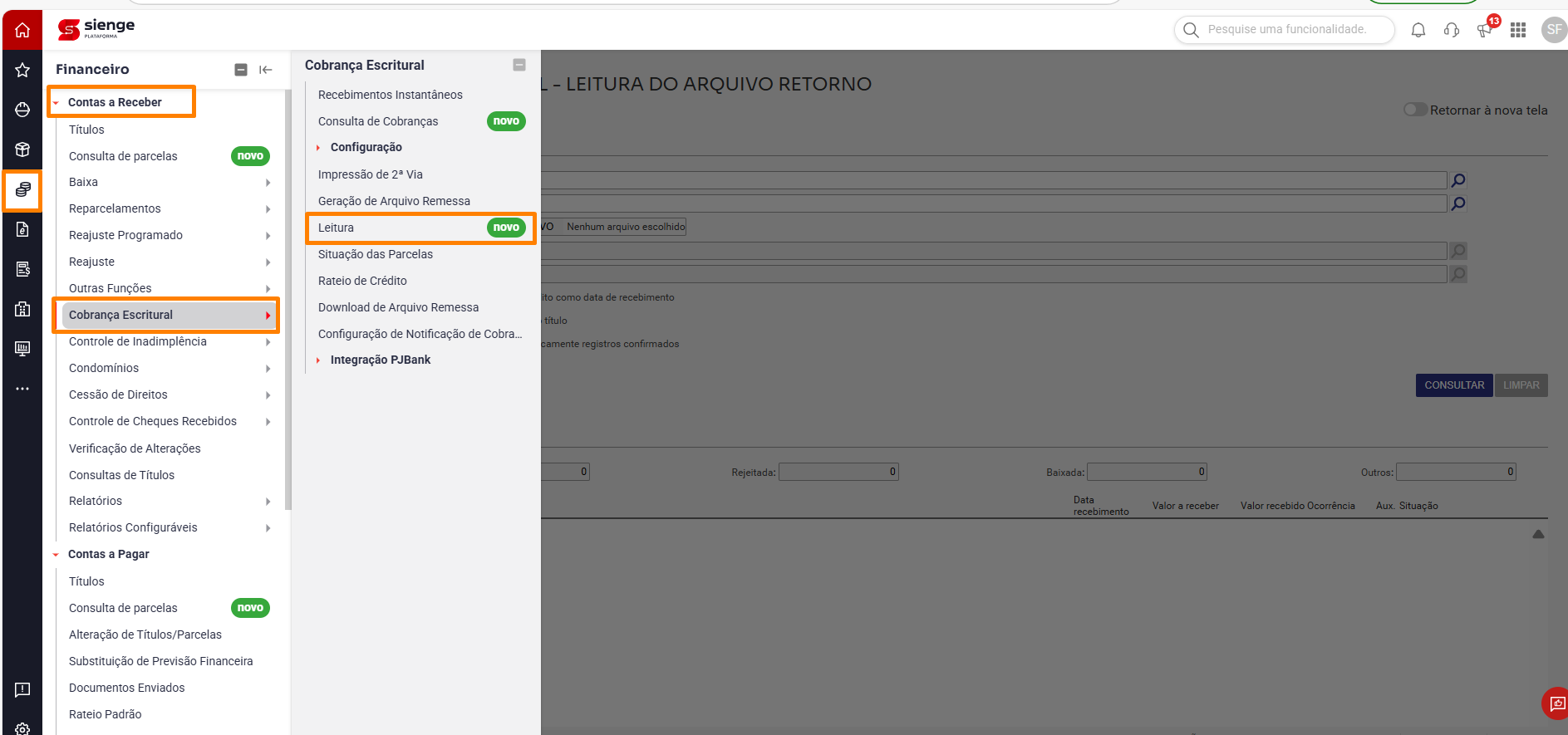Open Consulta de Cobranças
This screenshot has height=735, width=1568.
[378, 121]
